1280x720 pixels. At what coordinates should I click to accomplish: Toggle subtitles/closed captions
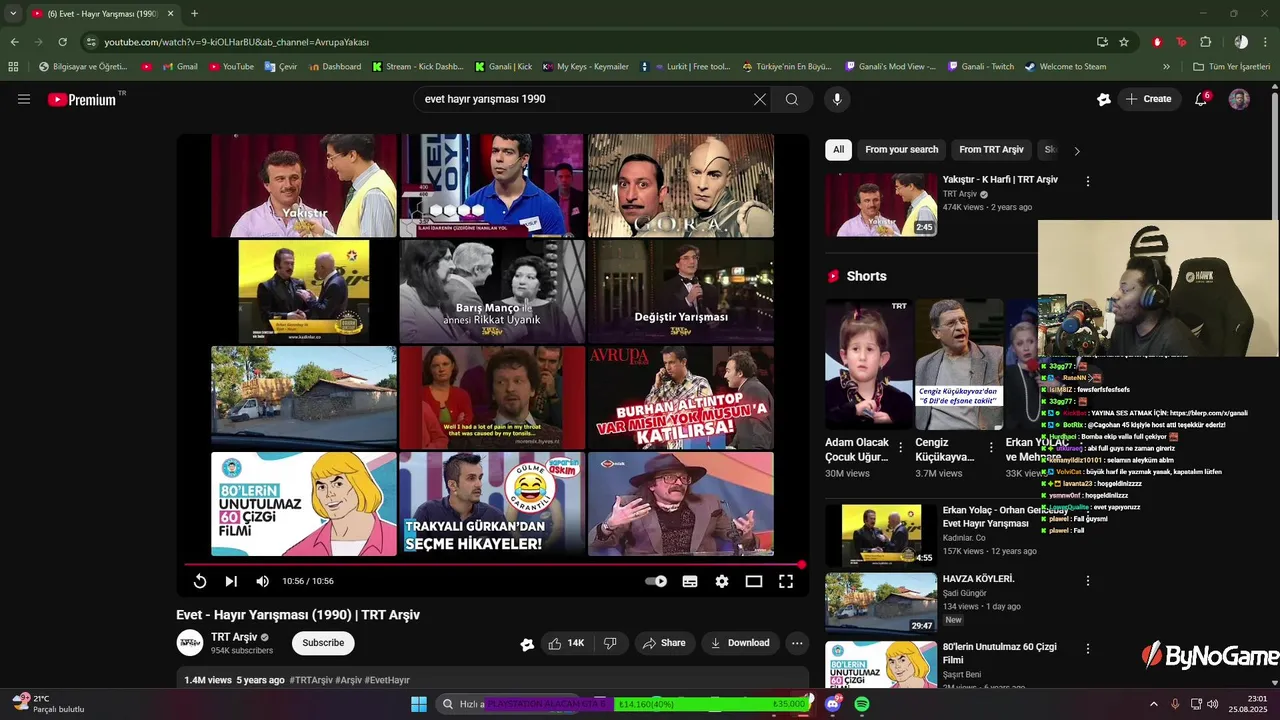(x=690, y=581)
